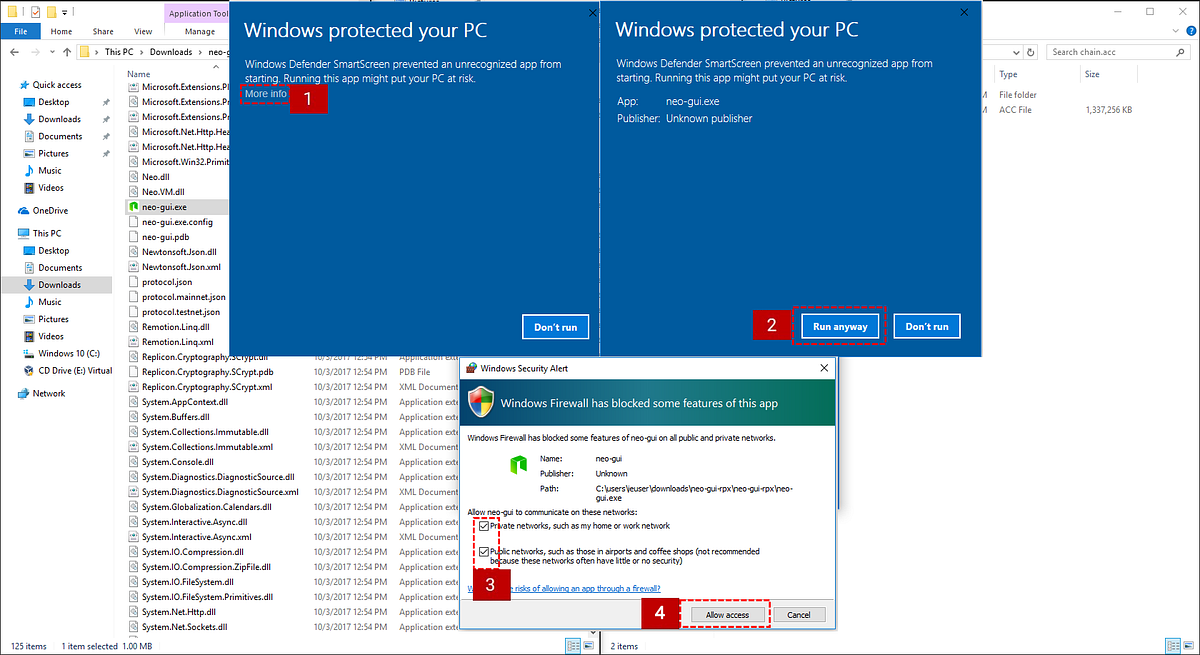Click Run anyway in right SmartScreen dialog
This screenshot has width=1200, height=655.
coord(840,327)
